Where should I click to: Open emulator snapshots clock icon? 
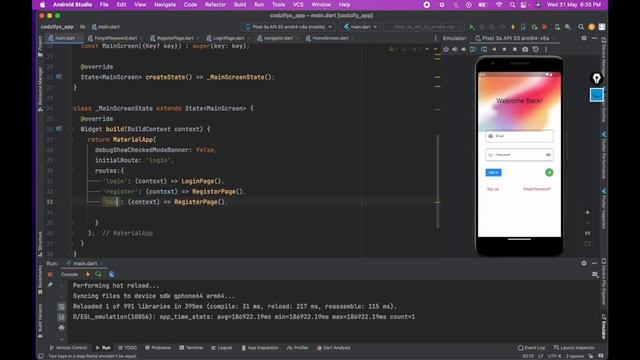pos(536,49)
